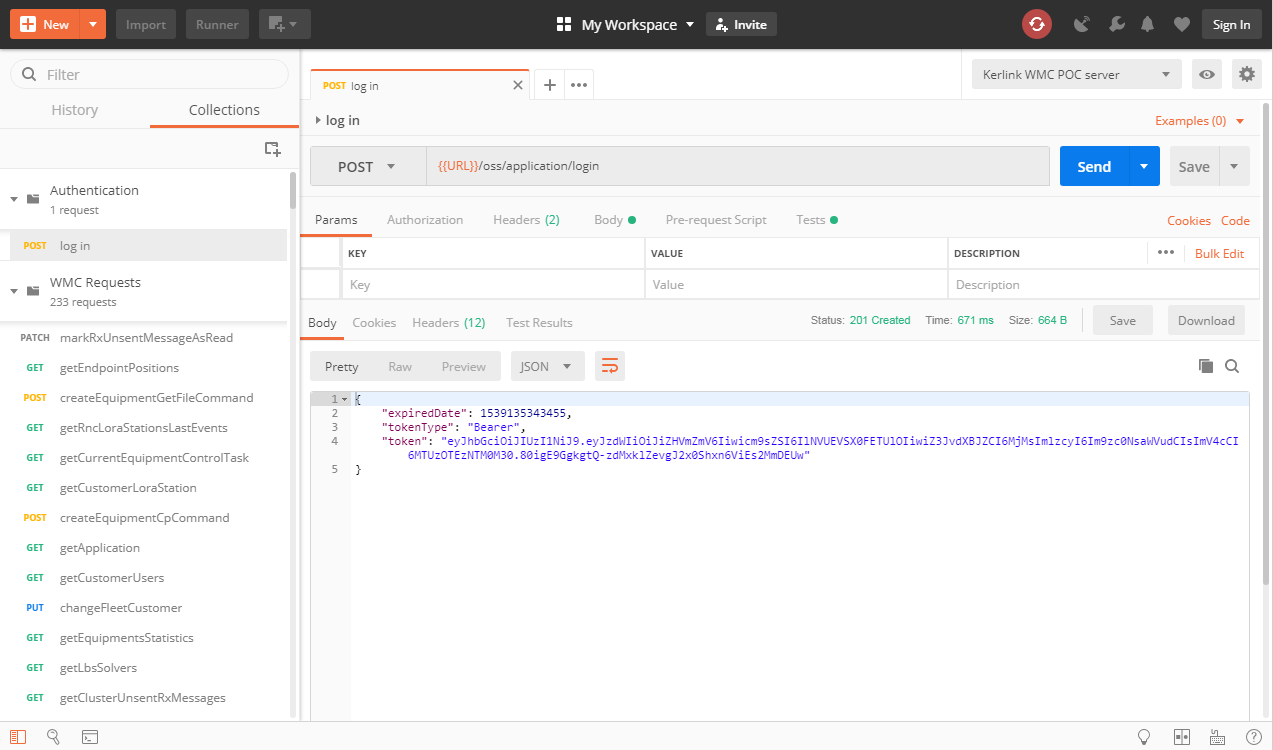Copy response body to clipboard
Image resolution: width=1273 pixels, height=750 pixels.
click(x=1205, y=366)
